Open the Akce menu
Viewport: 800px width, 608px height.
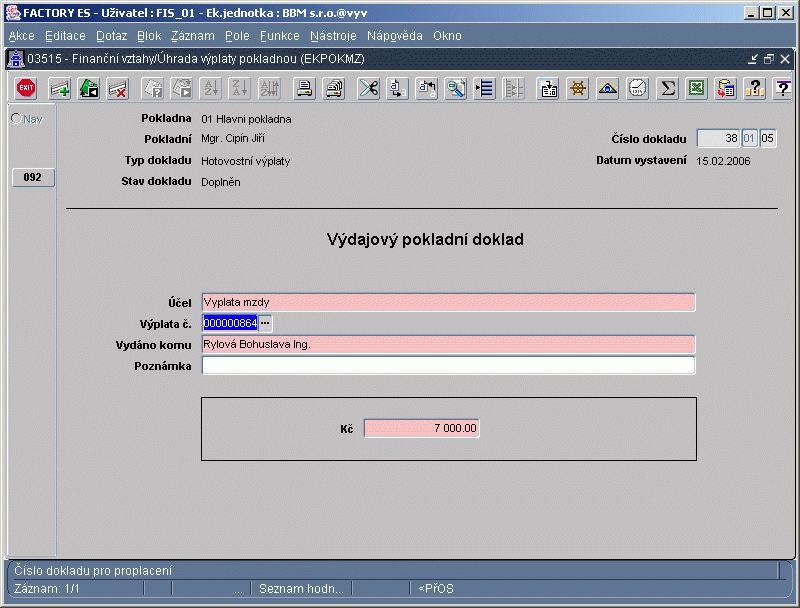pyautogui.click(x=21, y=36)
